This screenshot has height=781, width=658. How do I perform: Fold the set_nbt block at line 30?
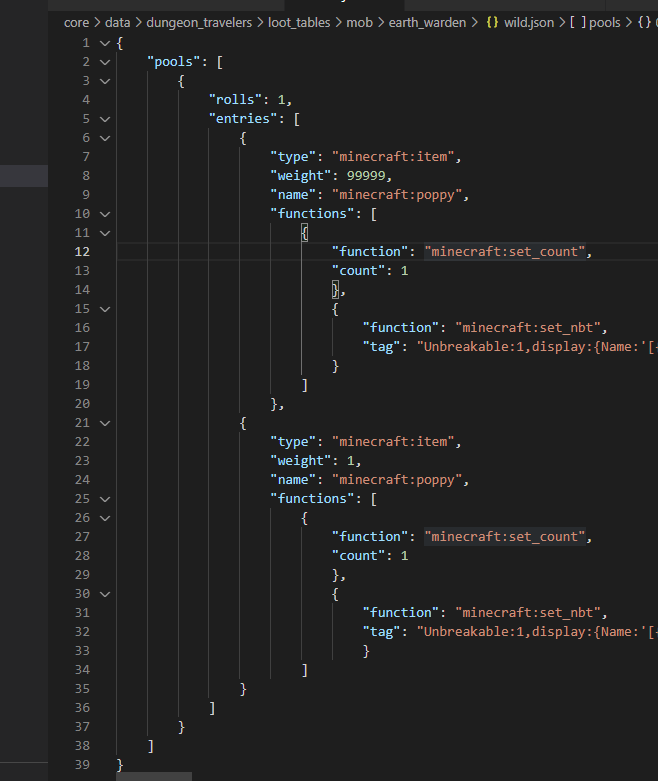coord(106,594)
